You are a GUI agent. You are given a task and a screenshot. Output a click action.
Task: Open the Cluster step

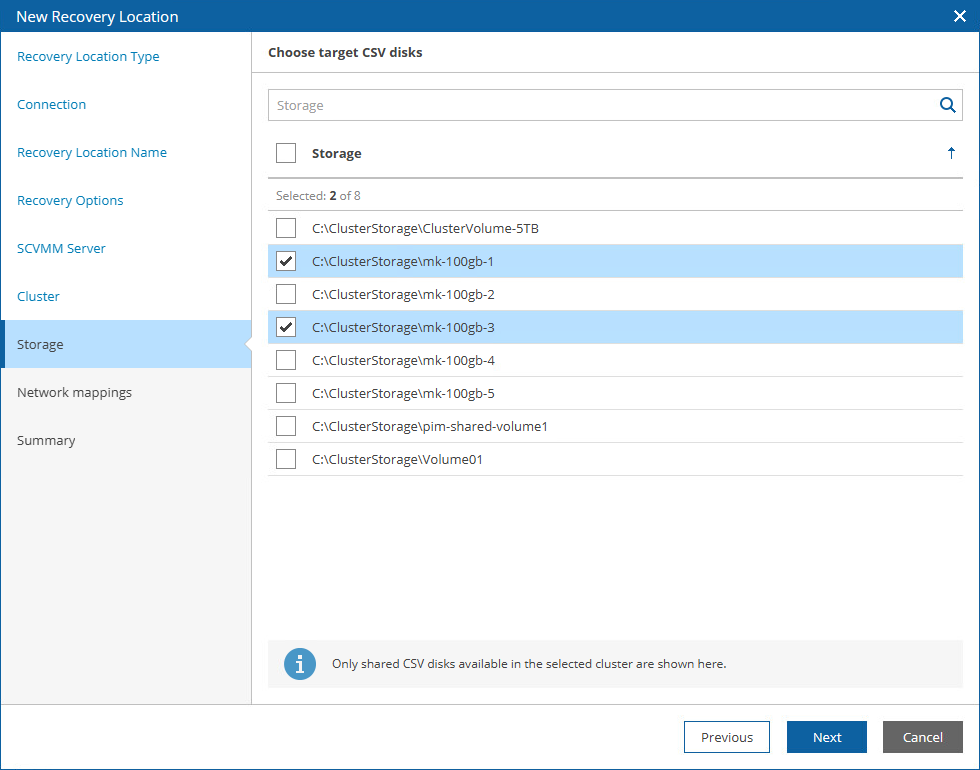click(x=38, y=297)
